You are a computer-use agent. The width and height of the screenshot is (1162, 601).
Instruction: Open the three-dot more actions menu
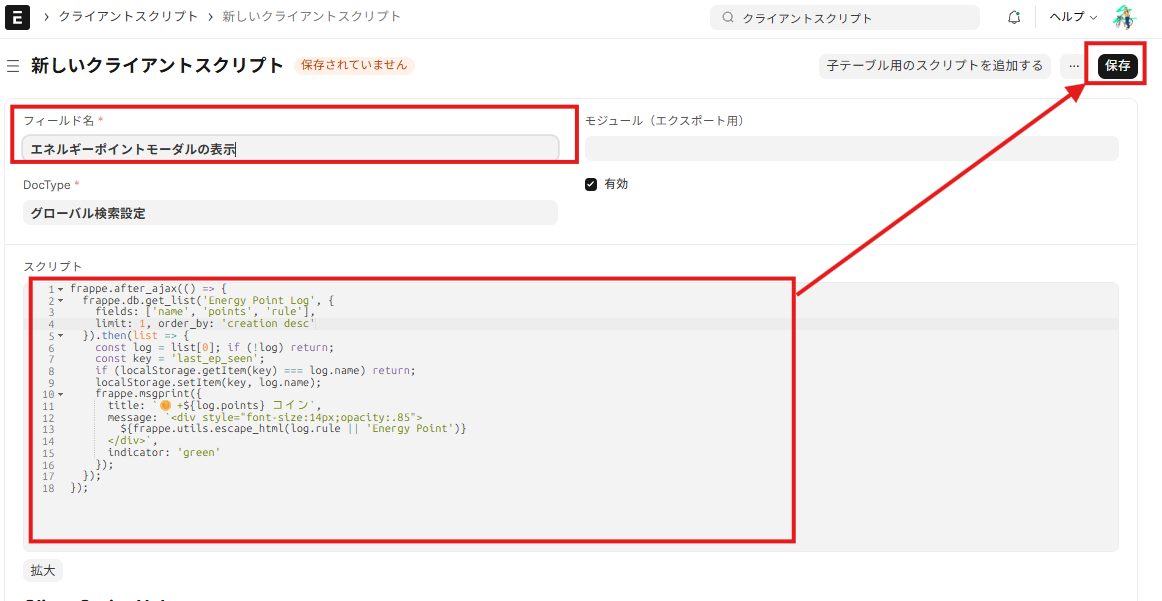pos(1073,66)
